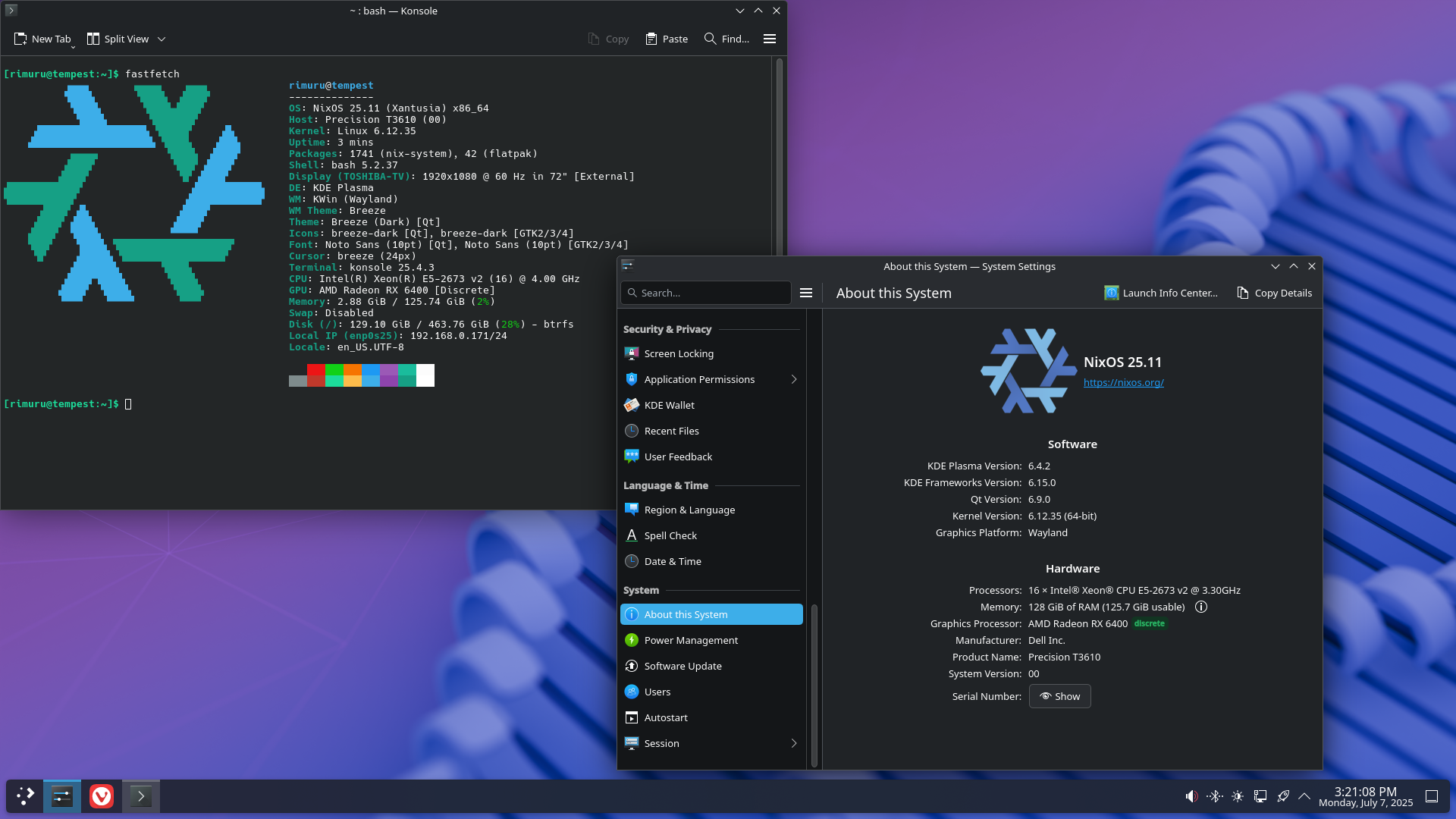The image size is (1456, 819).
Task: Click Show serial number button
Action: (1059, 696)
